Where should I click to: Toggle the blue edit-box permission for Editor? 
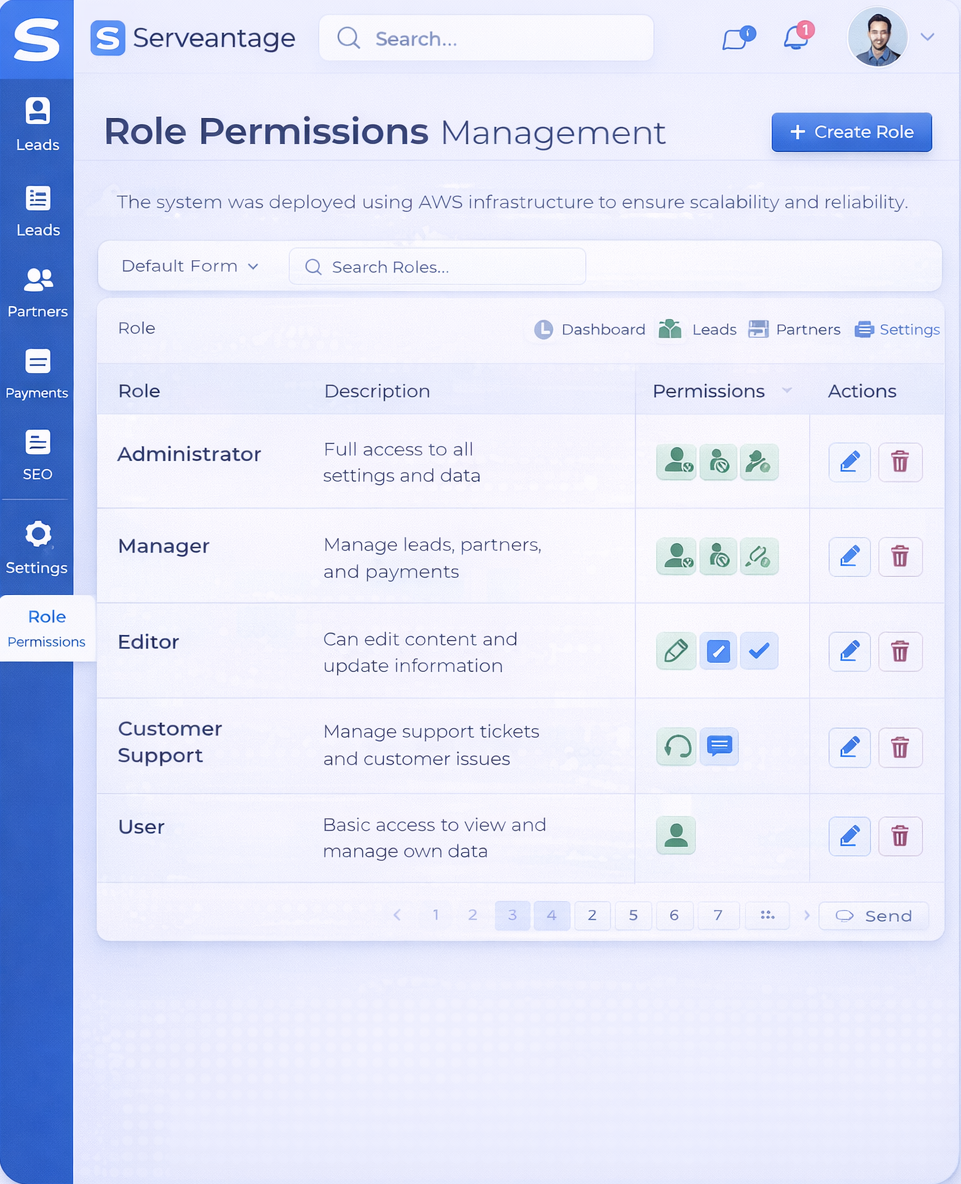718,652
